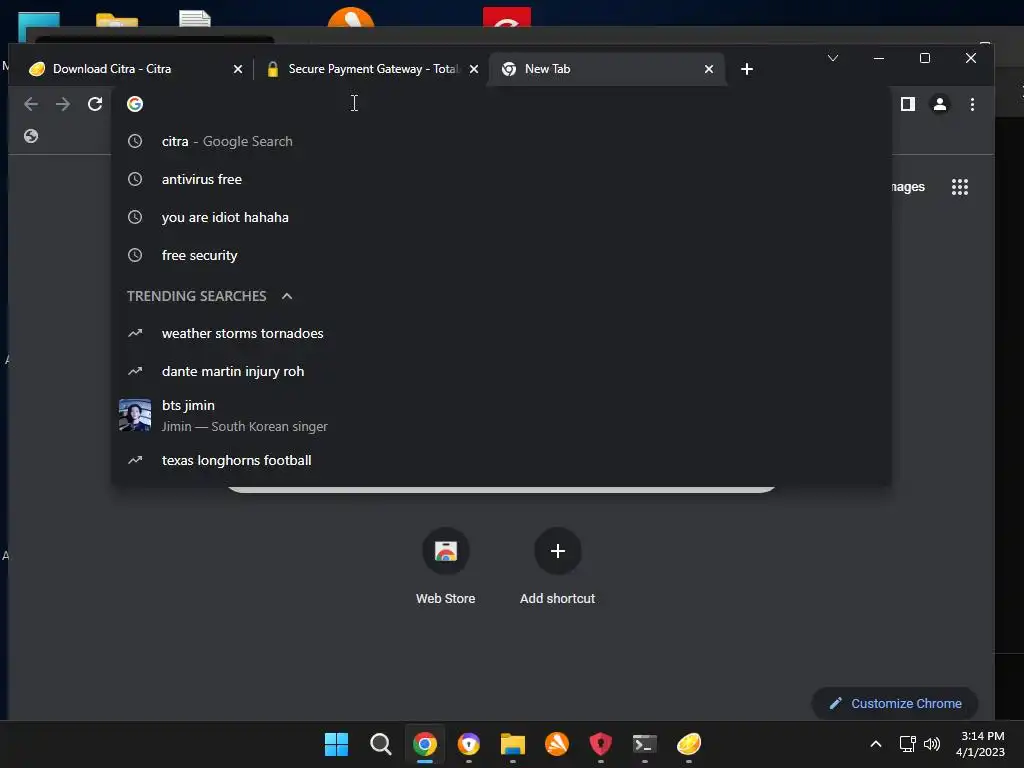Viewport: 1024px width, 768px height.
Task: Open the terminal icon in the taskbar
Action: 645,744
